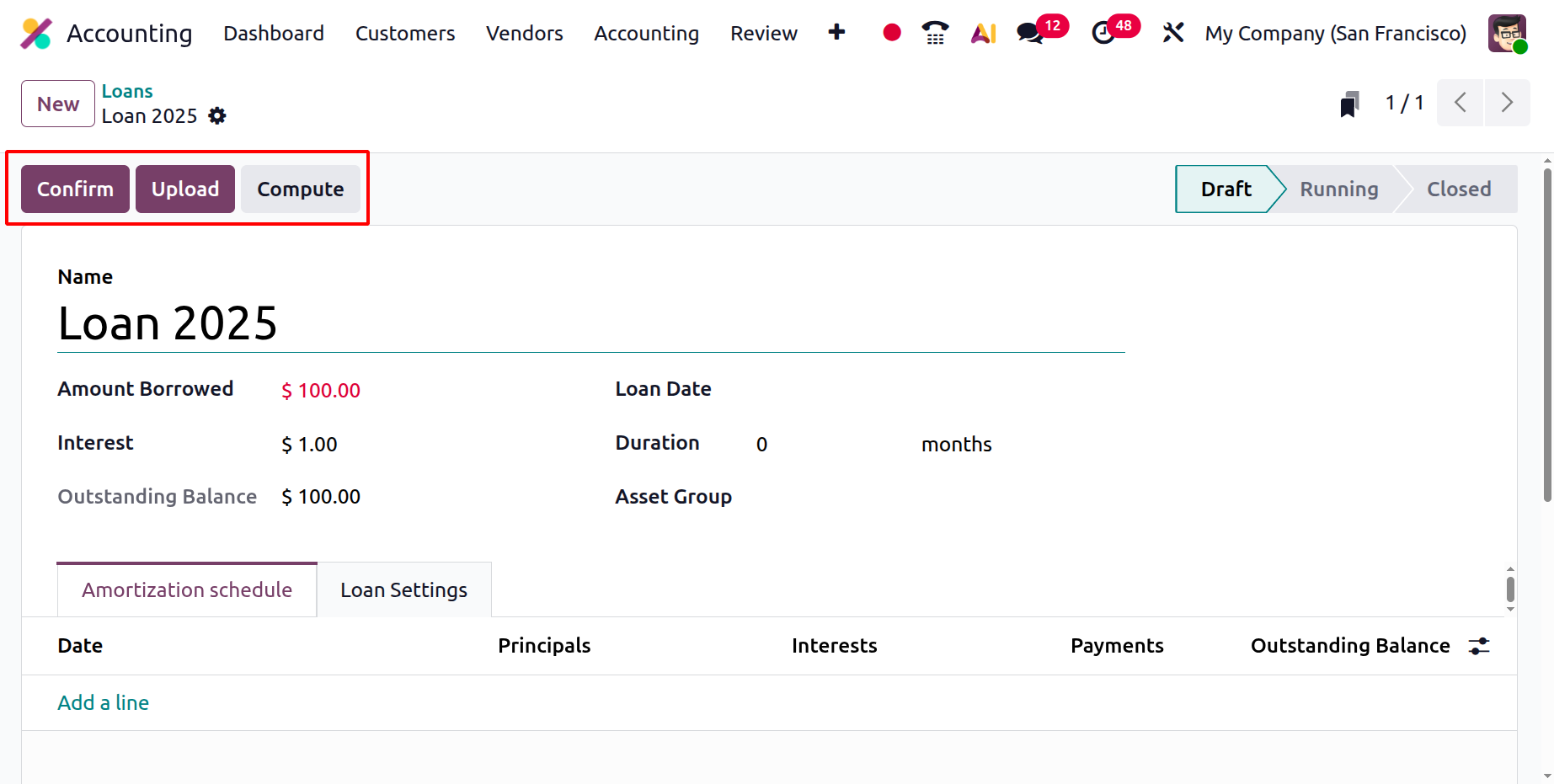The height and width of the screenshot is (784, 1554).
Task: Click the Add a line link
Action: pyautogui.click(x=103, y=703)
